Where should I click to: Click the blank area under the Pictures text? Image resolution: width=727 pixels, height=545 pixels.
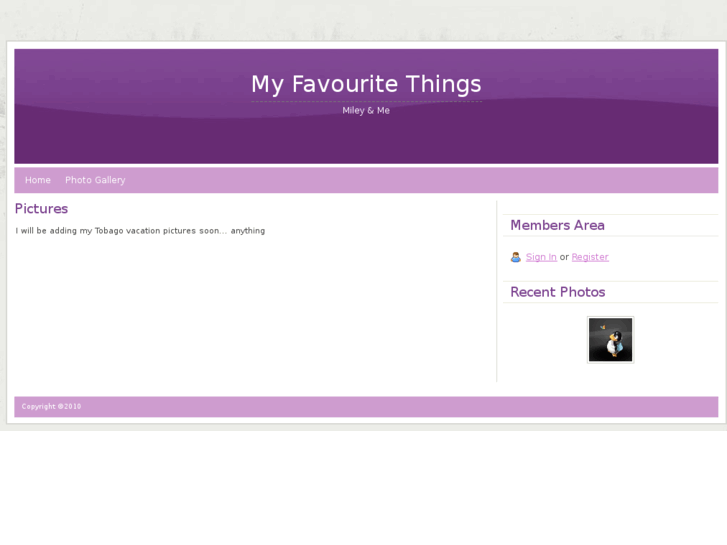pyautogui.click(x=250, y=310)
